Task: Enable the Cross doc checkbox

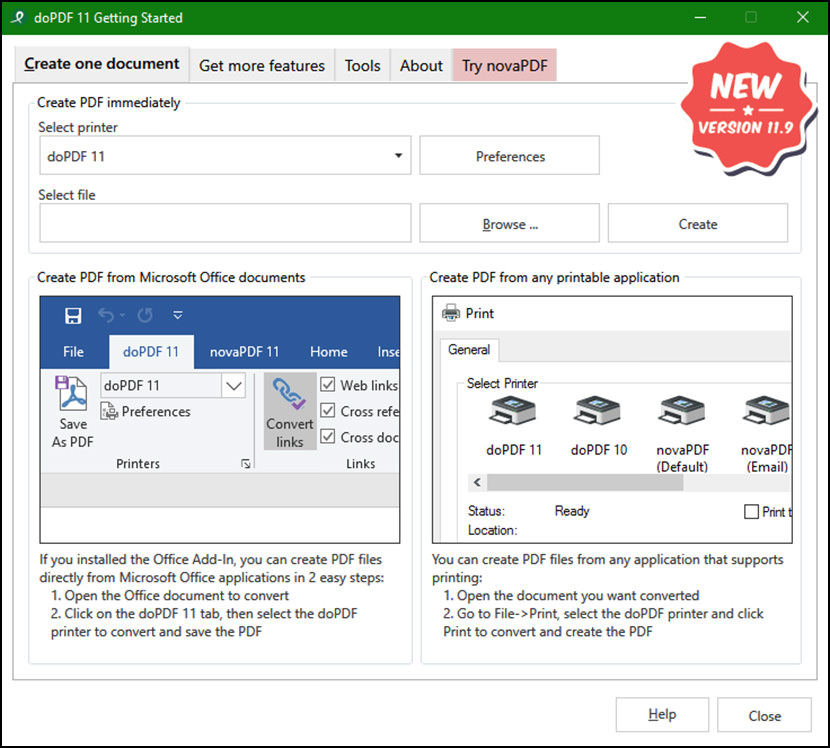Action: click(x=327, y=437)
